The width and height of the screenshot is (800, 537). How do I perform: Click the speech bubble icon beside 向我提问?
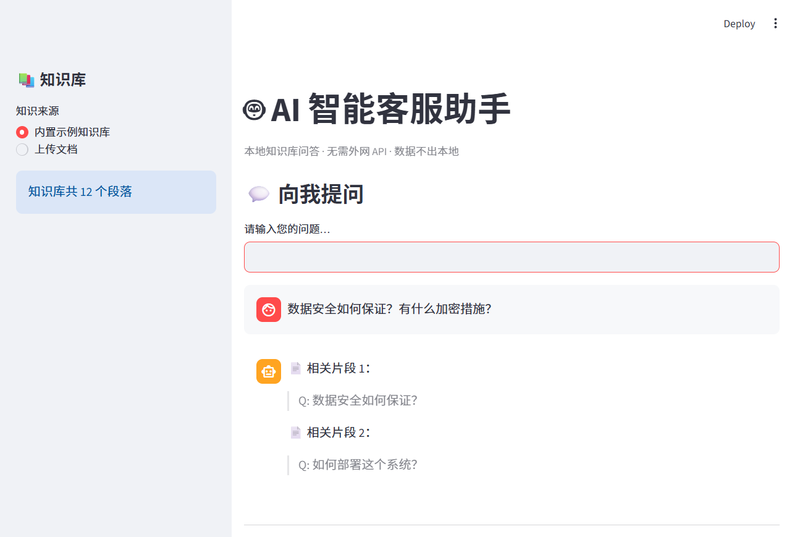(x=259, y=194)
